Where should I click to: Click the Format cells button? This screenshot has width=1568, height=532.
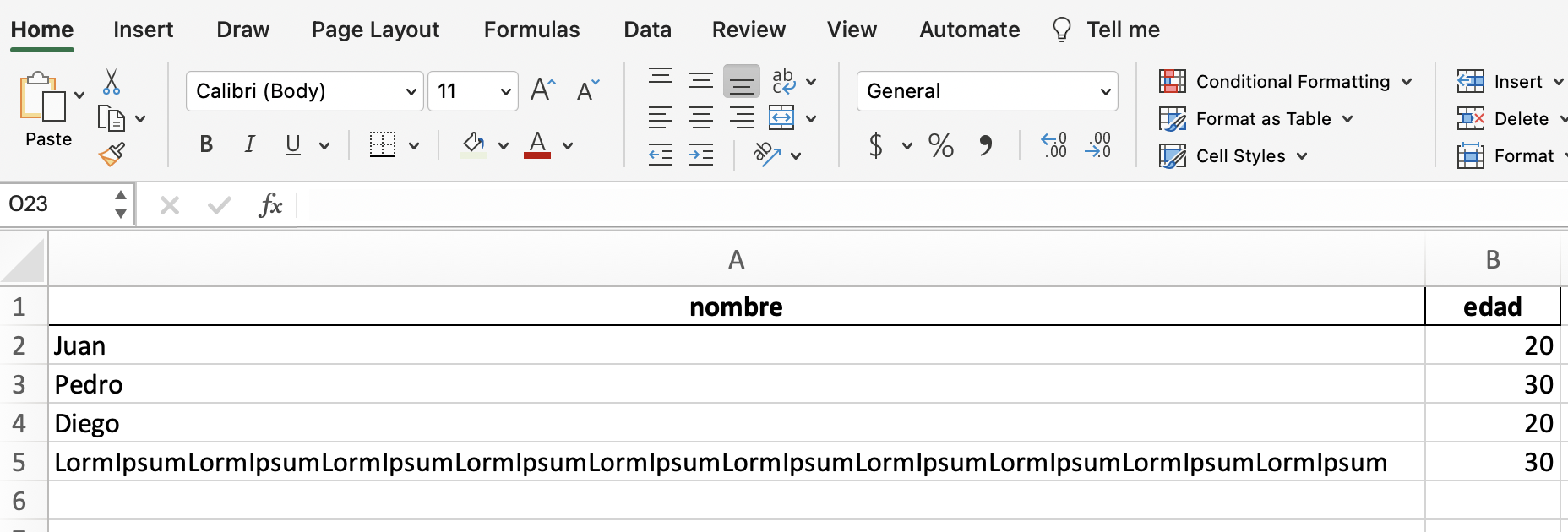point(1507,156)
